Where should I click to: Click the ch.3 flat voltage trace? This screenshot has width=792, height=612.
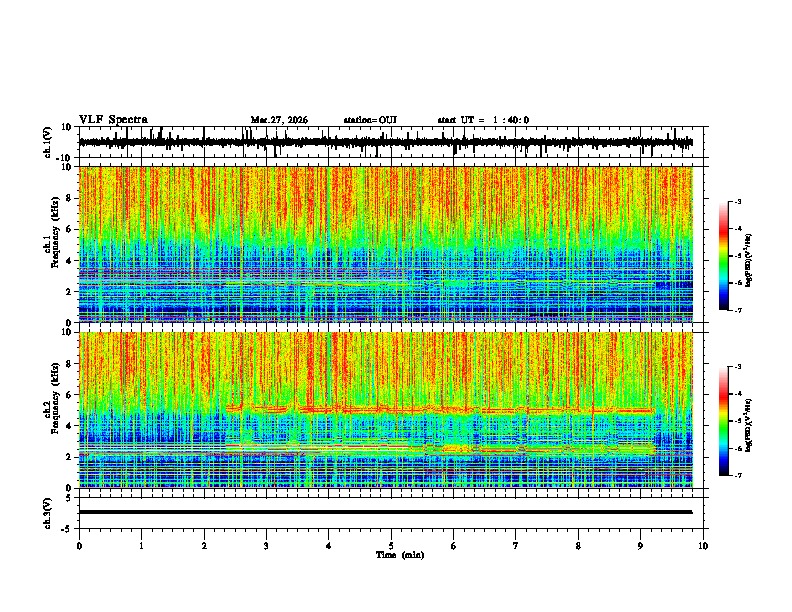385,512
